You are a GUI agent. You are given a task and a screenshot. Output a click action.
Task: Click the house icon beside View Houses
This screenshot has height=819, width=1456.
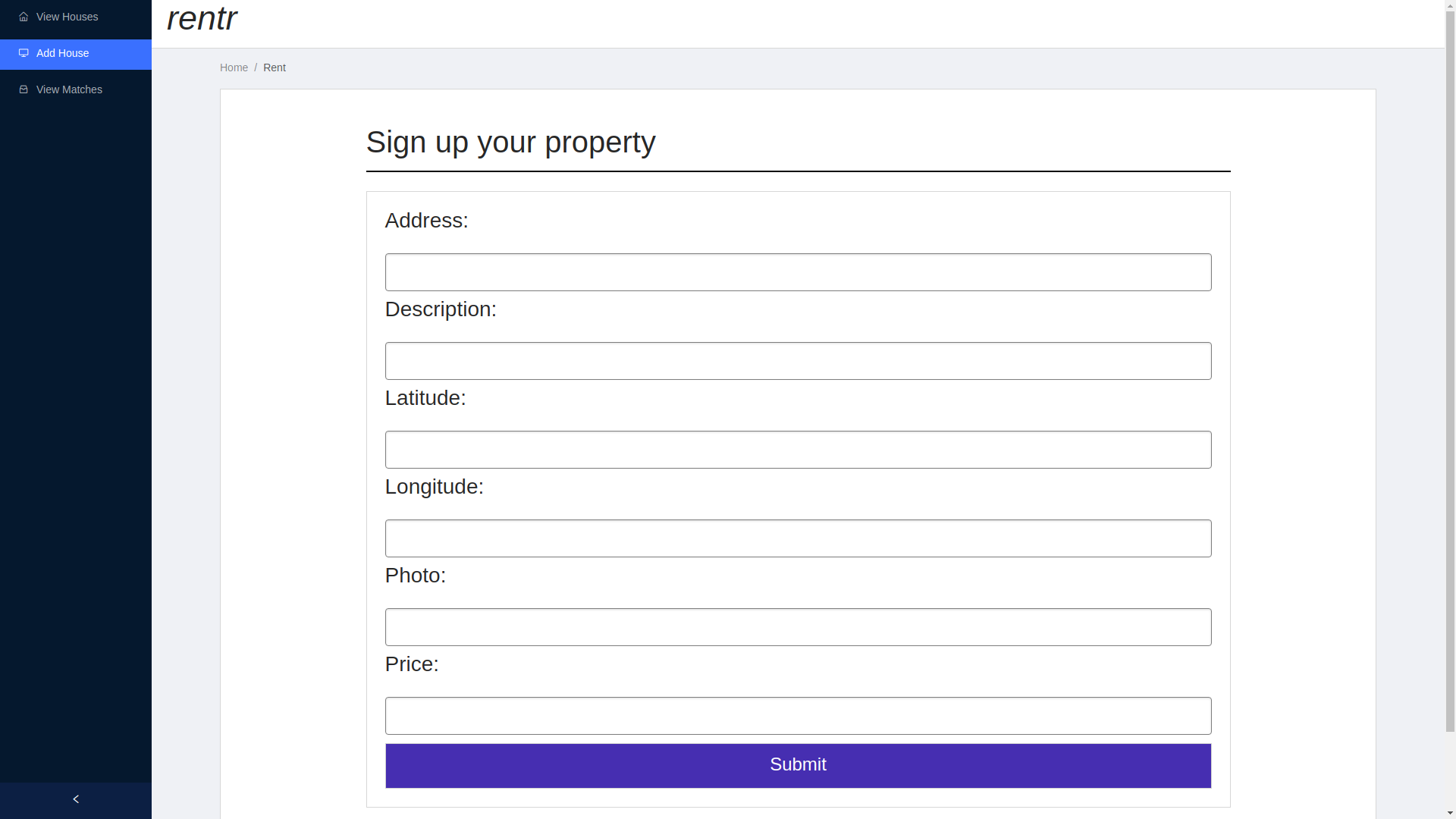(24, 17)
